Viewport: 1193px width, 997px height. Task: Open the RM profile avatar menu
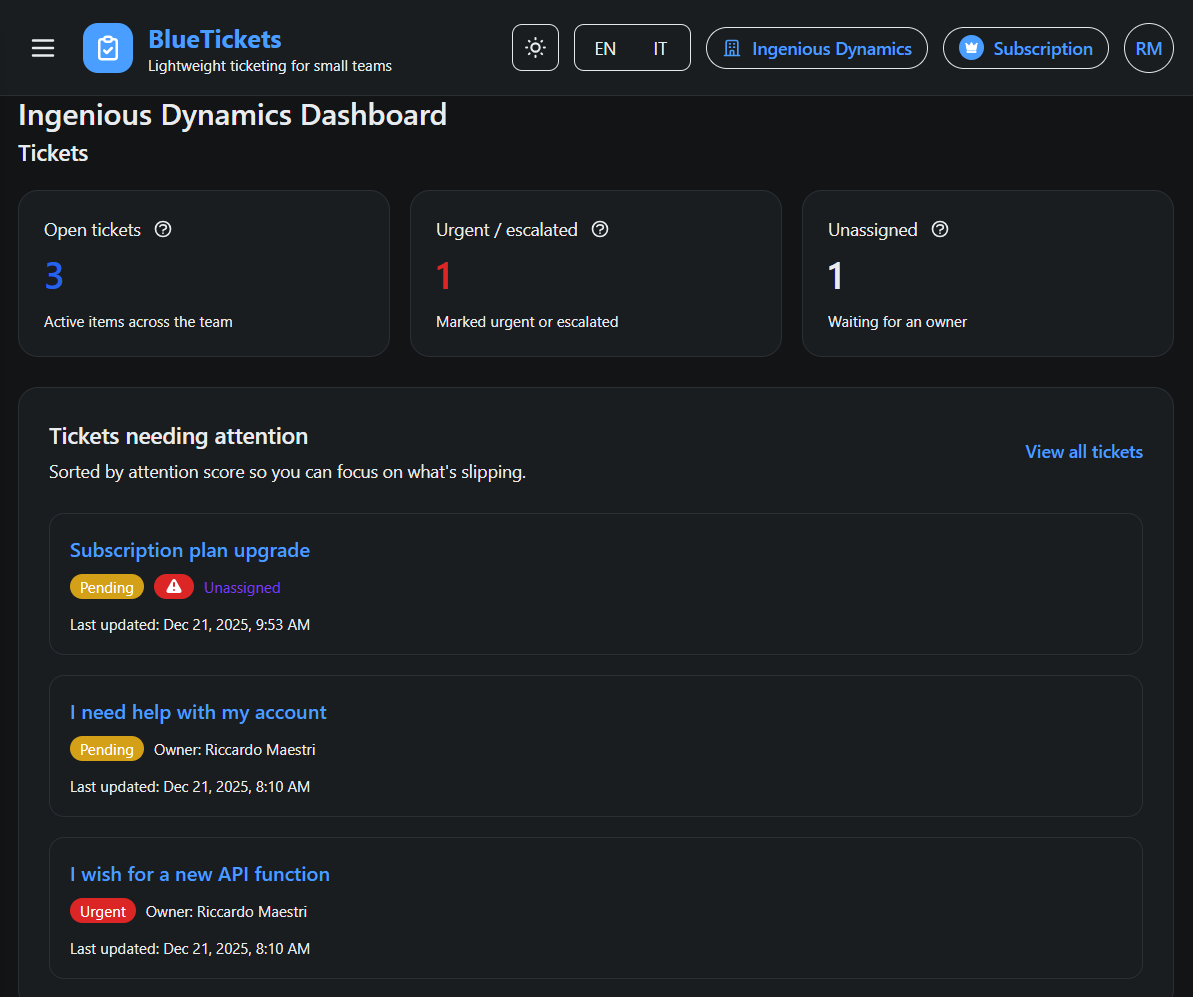click(1148, 47)
